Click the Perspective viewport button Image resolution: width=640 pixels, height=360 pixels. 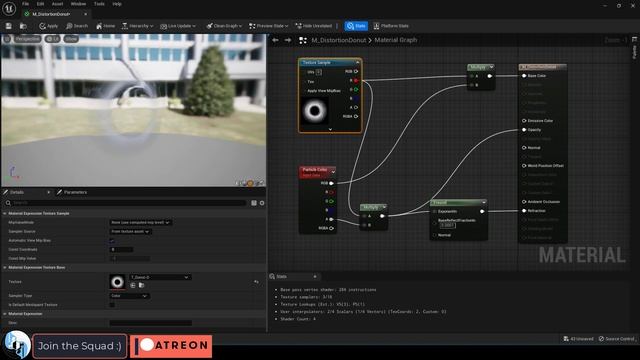point(27,39)
